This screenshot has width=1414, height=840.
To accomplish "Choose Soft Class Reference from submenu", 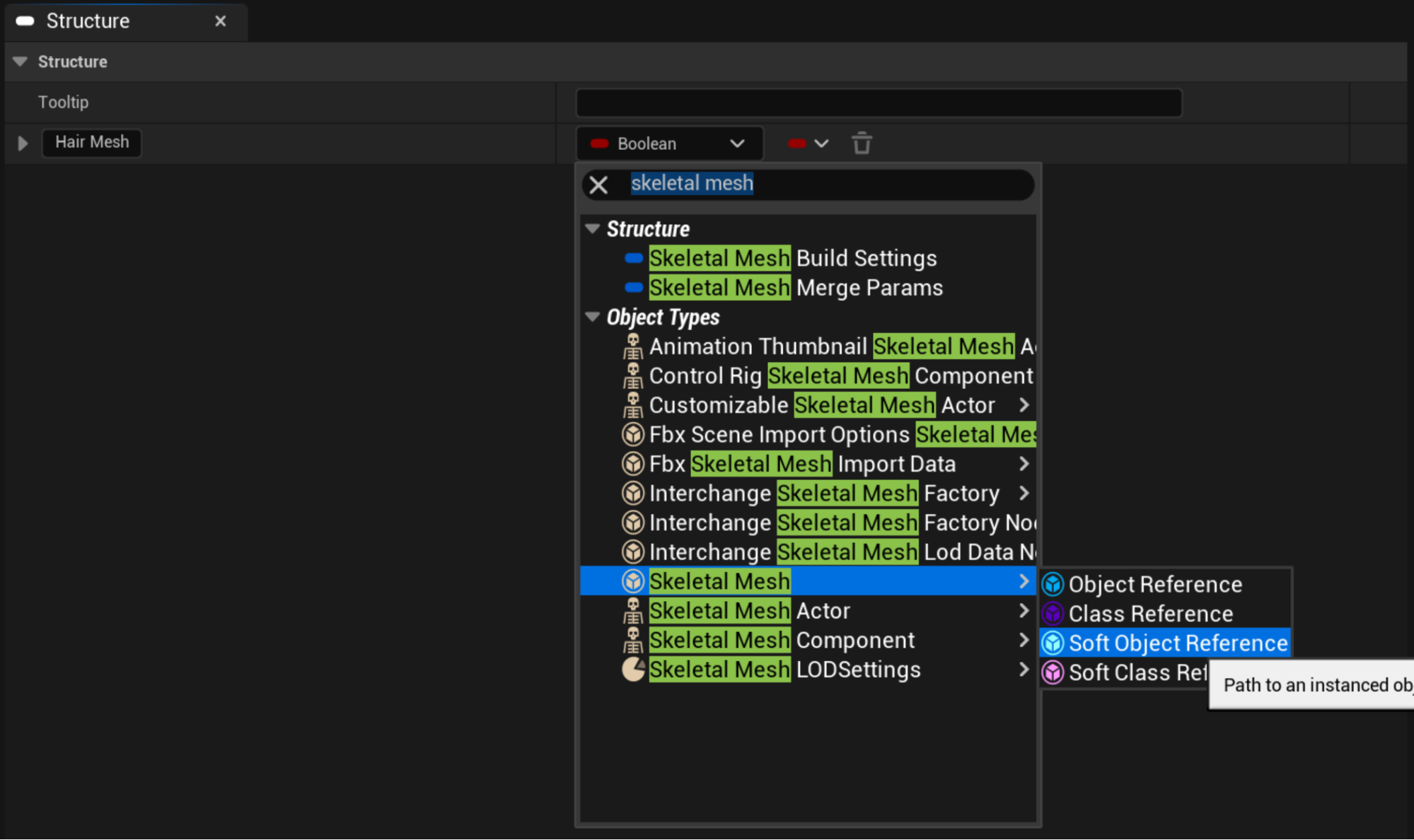I will [1125, 672].
